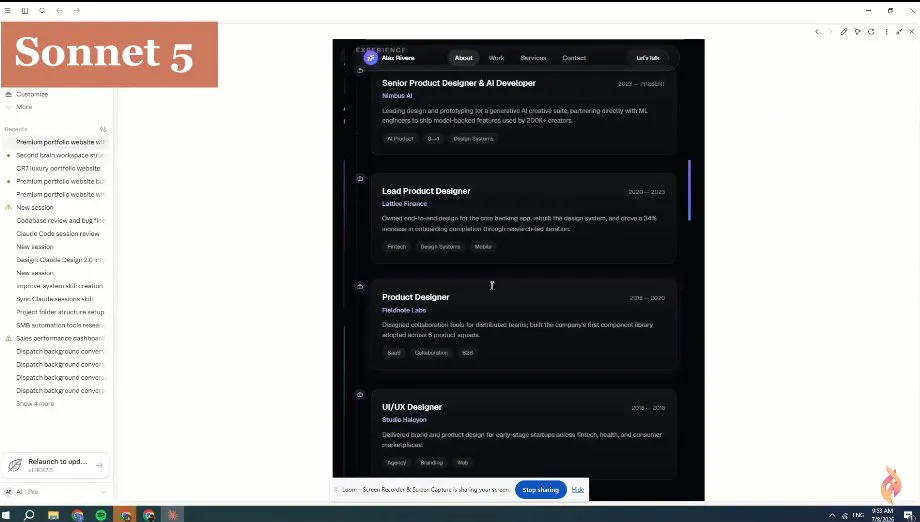Go back with the top-left arrow

[x=59, y=11]
